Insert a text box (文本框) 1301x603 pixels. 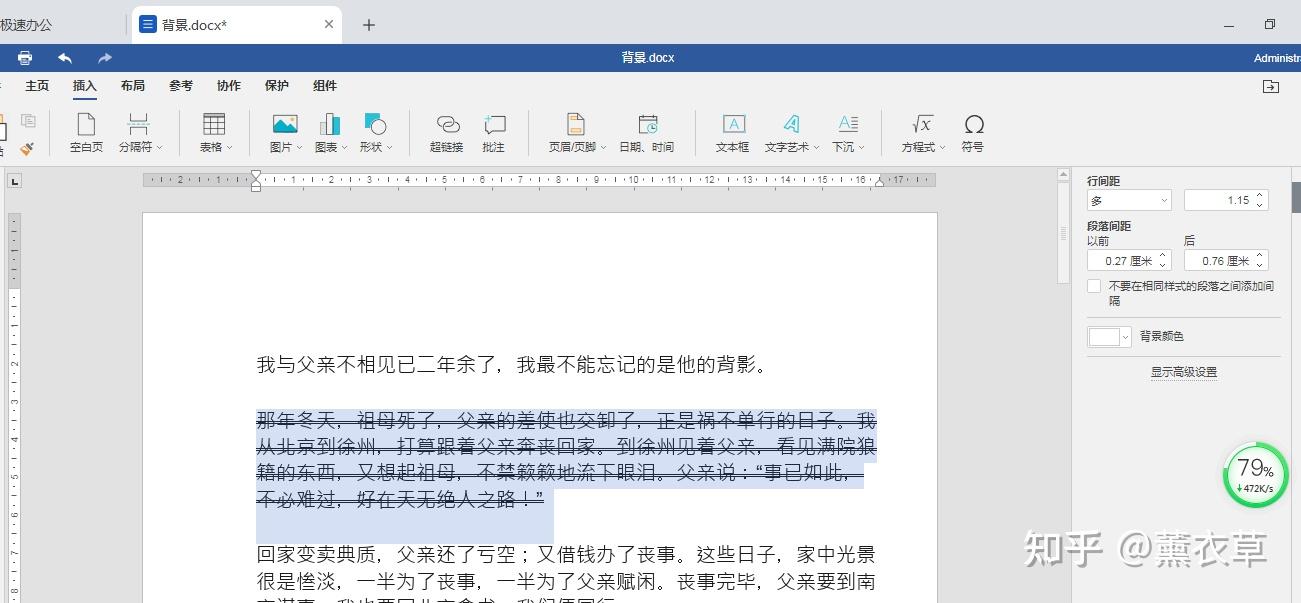click(x=733, y=133)
